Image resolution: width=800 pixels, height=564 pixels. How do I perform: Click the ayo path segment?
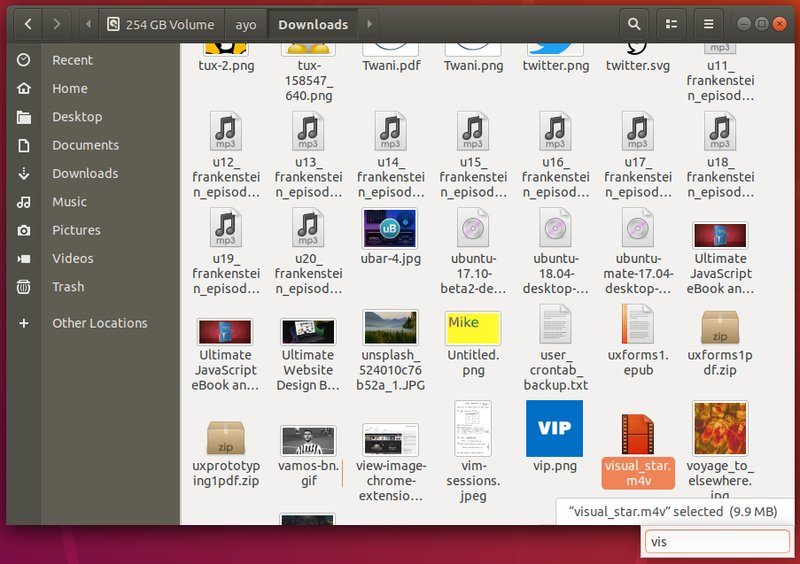(x=245, y=24)
